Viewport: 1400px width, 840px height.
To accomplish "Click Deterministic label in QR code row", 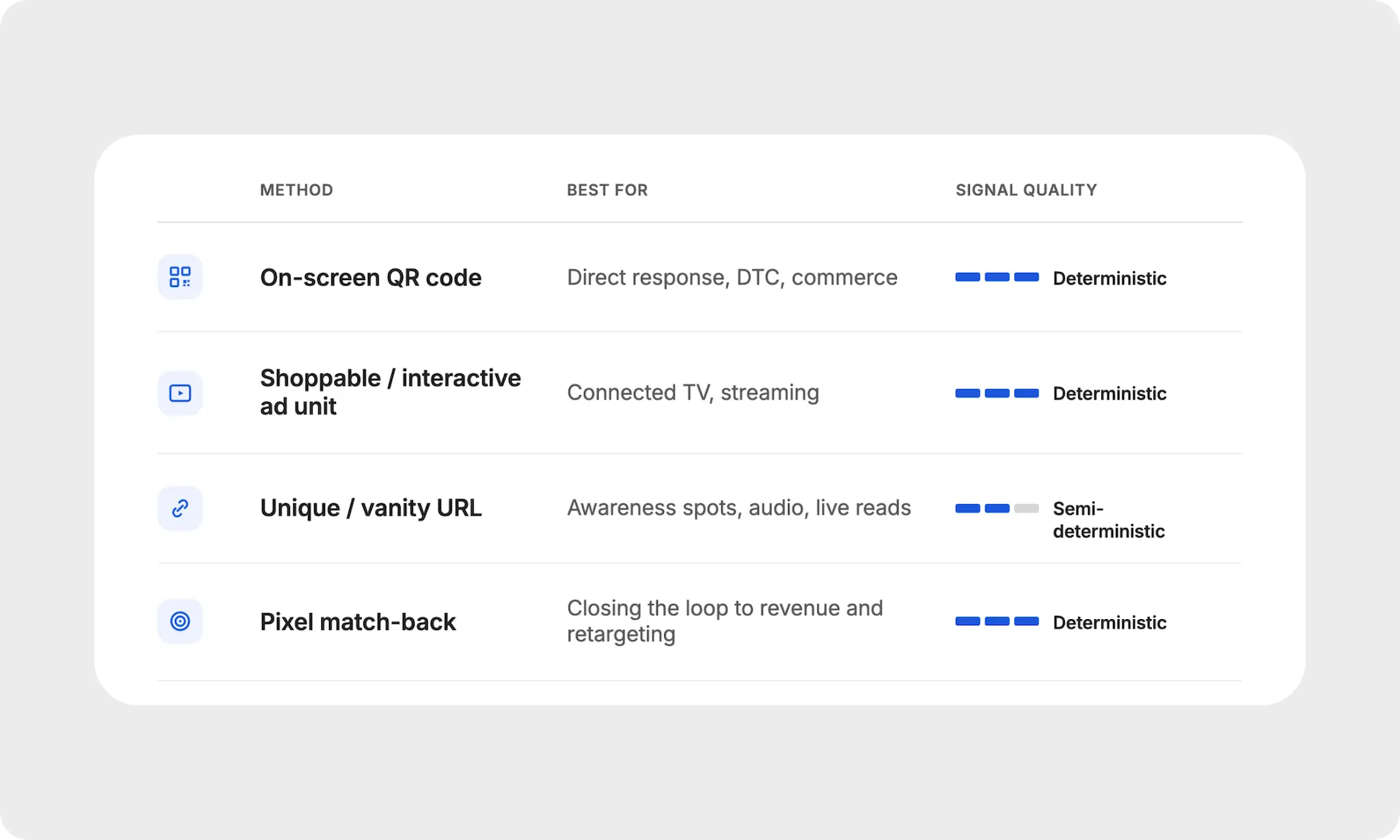I will click(1110, 278).
